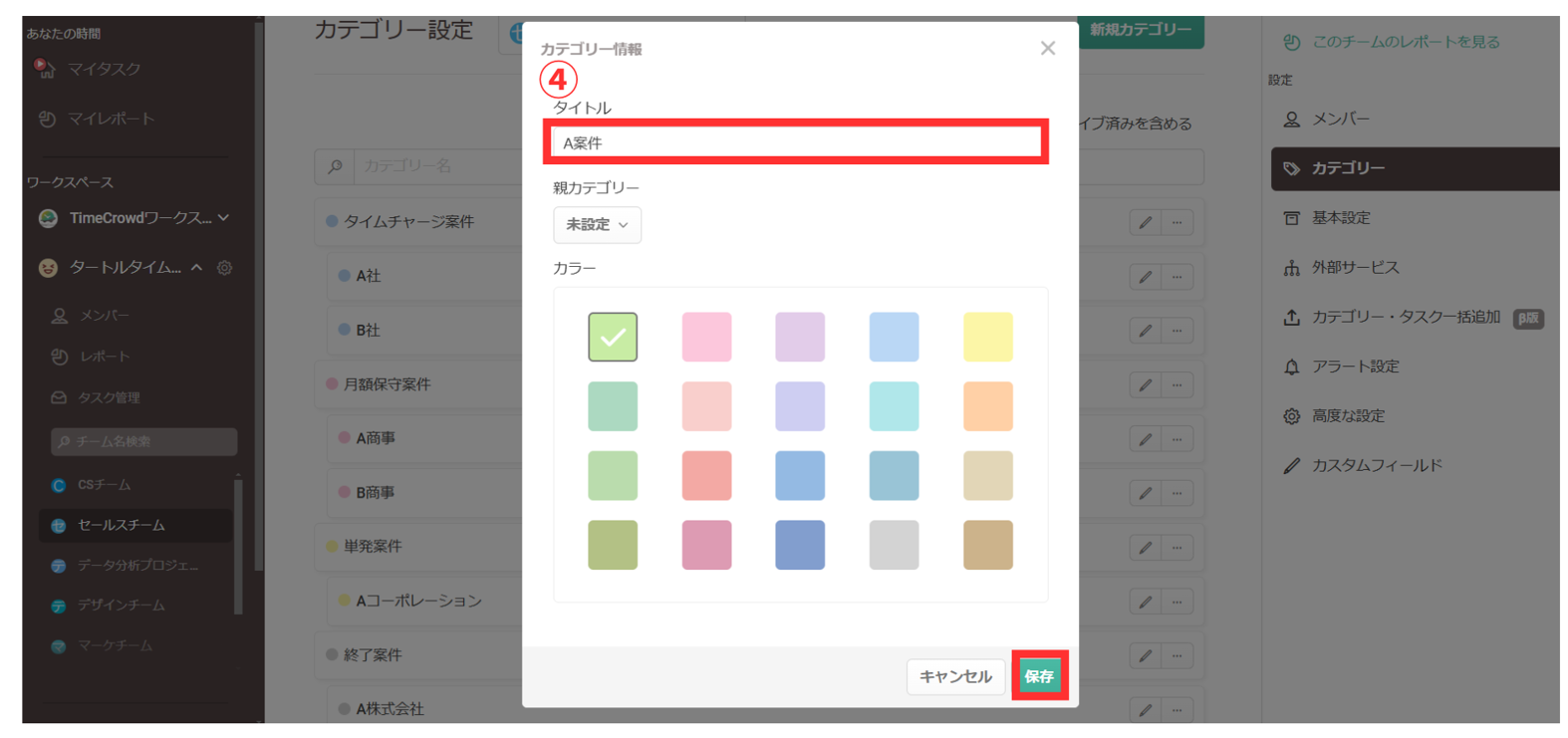Click the pencil edit icon for タイムチャージ案件
The width and height of the screenshot is (1568, 738).
pos(1145,223)
